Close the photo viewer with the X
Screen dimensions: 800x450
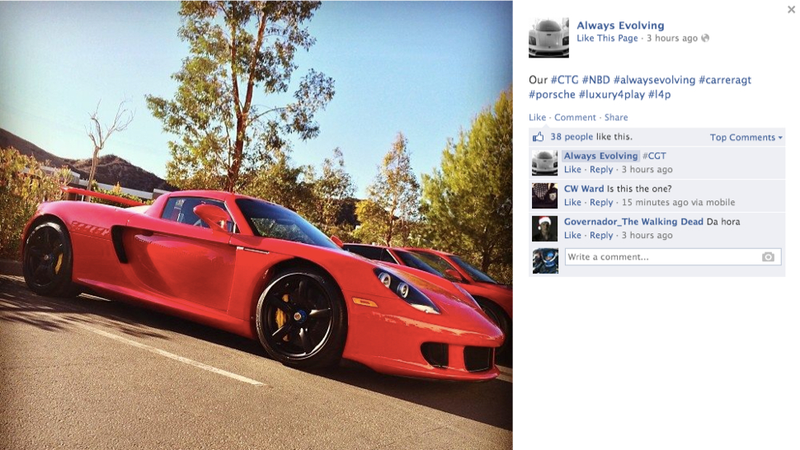point(791,9)
